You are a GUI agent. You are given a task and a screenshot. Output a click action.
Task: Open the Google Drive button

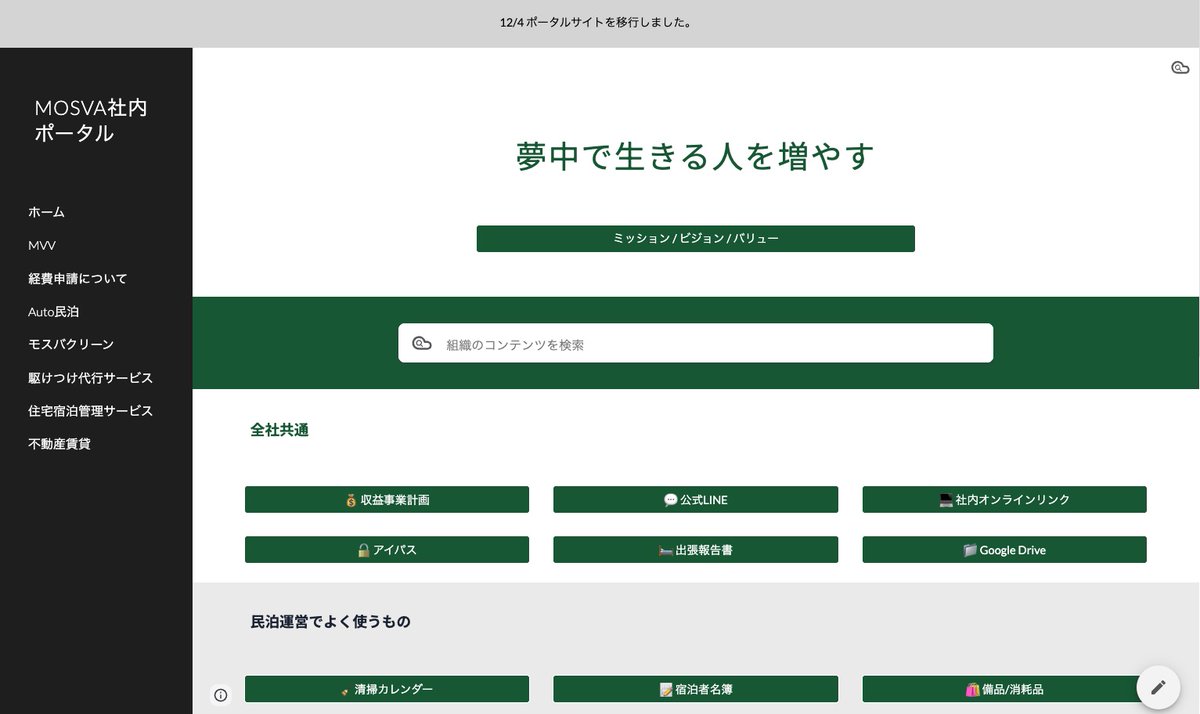click(x=1004, y=549)
